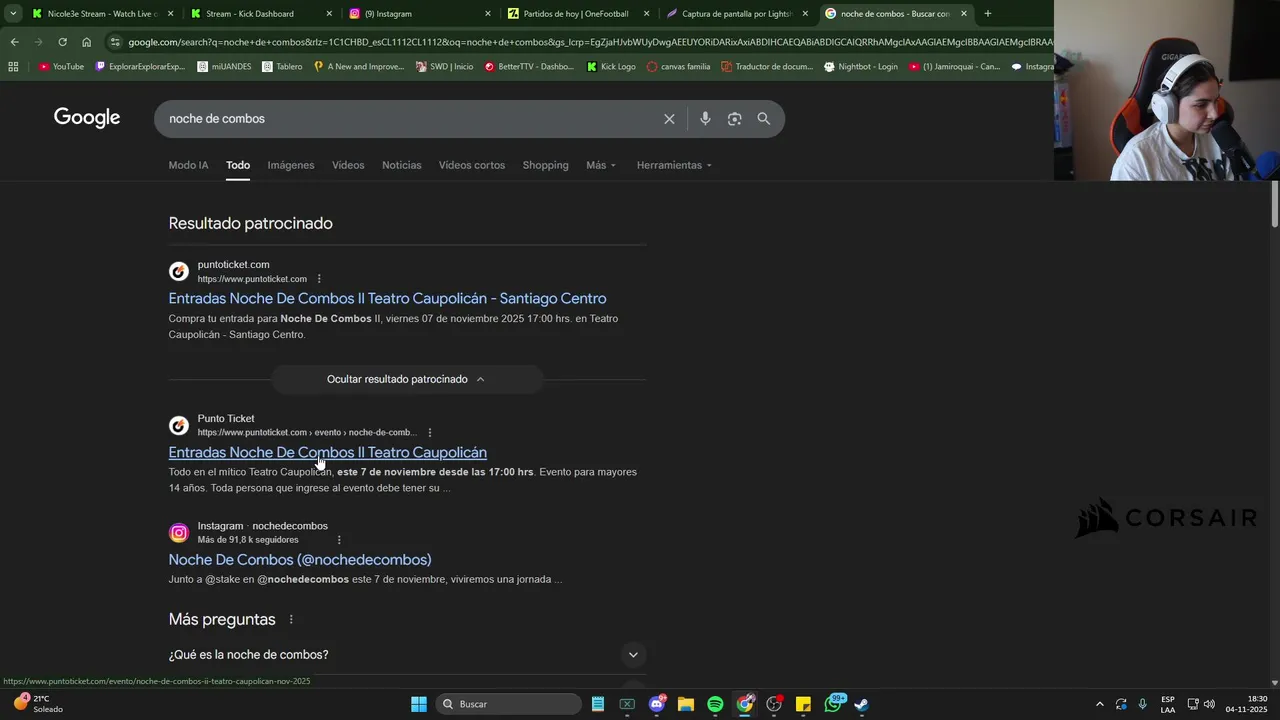
Task: Switch to Modo IA tab
Action: click(188, 165)
